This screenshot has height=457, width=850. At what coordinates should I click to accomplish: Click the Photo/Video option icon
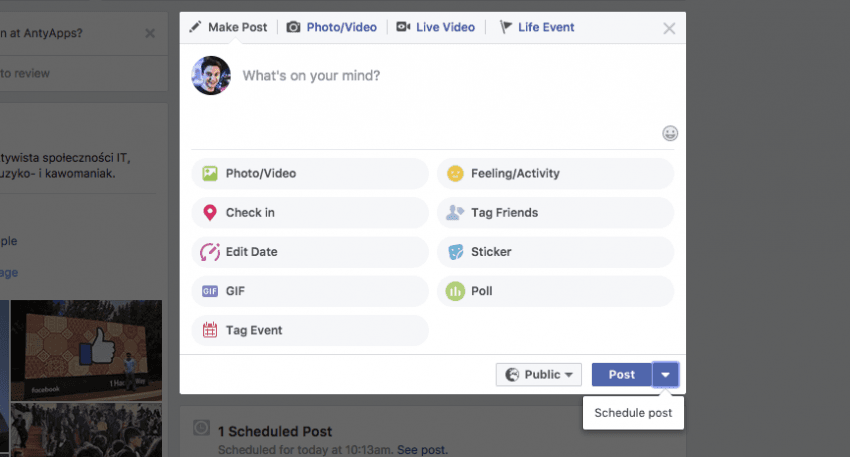[210, 173]
